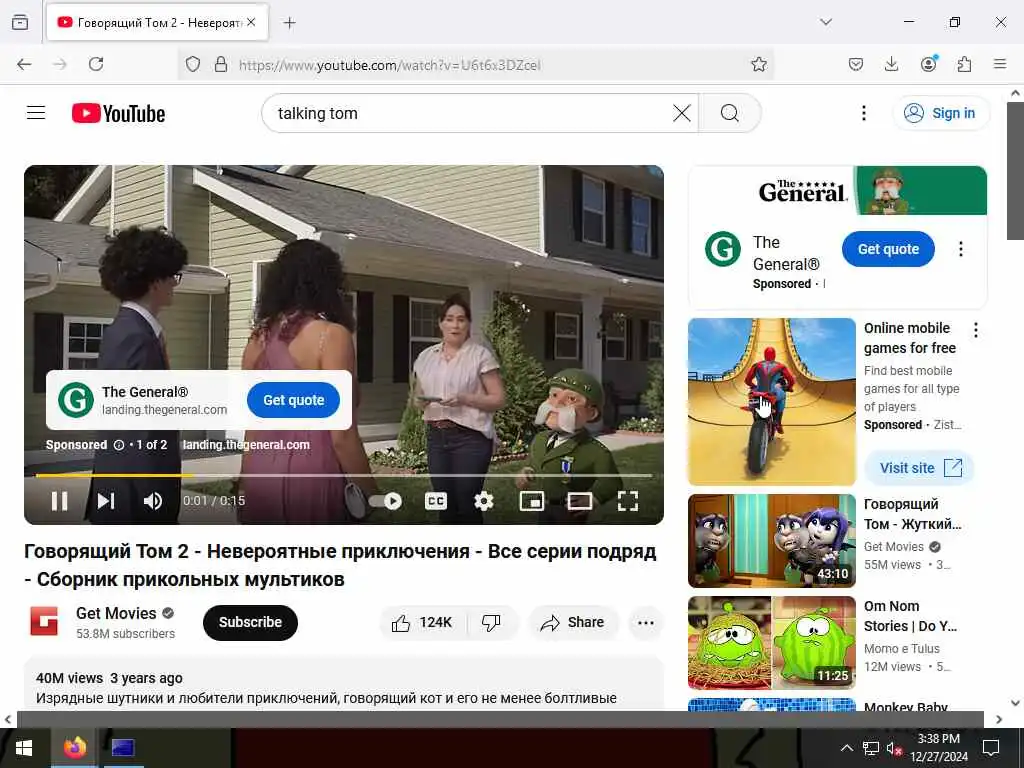Toggle closed captions CC
Viewport: 1024px width, 768px height.
[x=436, y=501]
